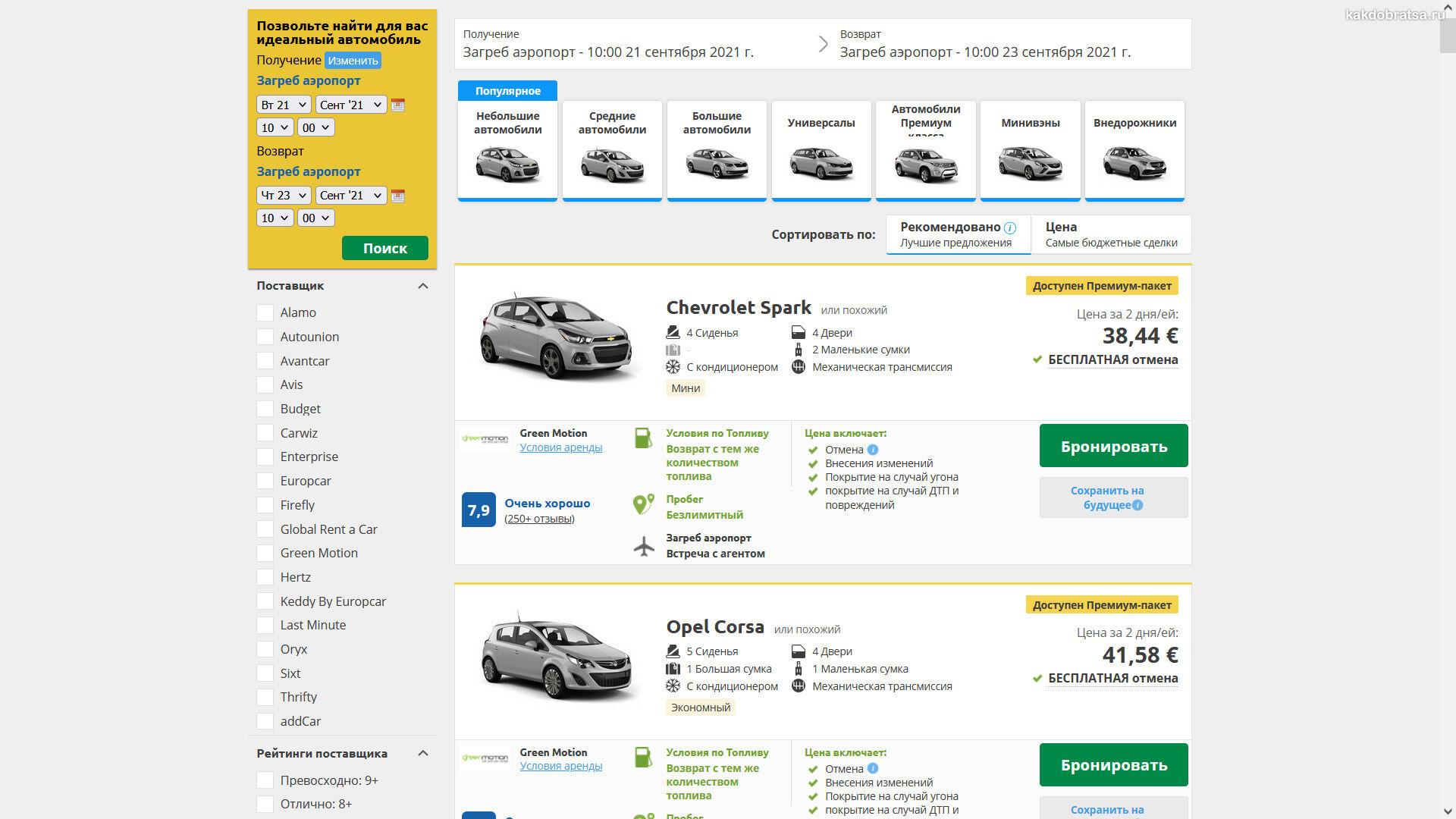The height and width of the screenshot is (819, 1456).
Task: Open the return minutes dropdown
Action: pos(315,218)
